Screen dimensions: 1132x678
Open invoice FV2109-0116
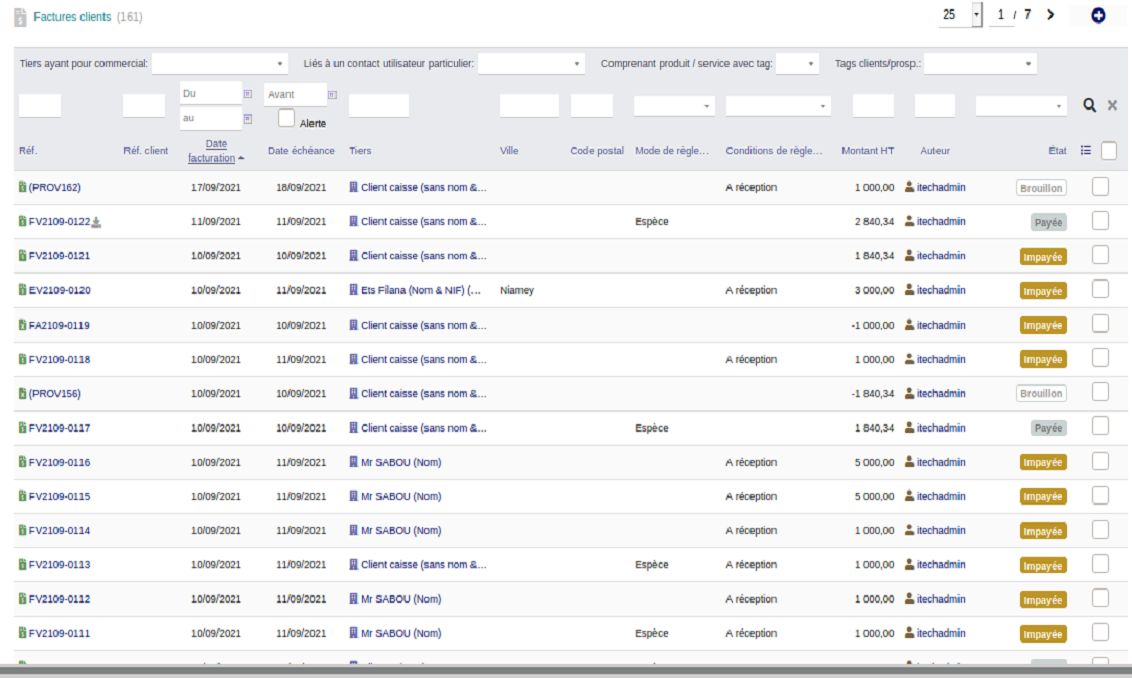59,462
